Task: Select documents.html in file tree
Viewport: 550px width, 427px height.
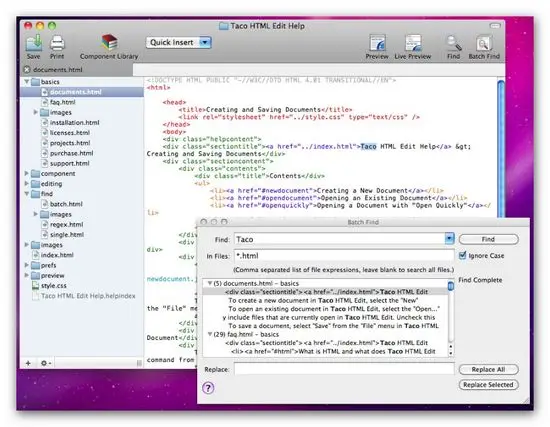Action: pyautogui.click(x=82, y=92)
